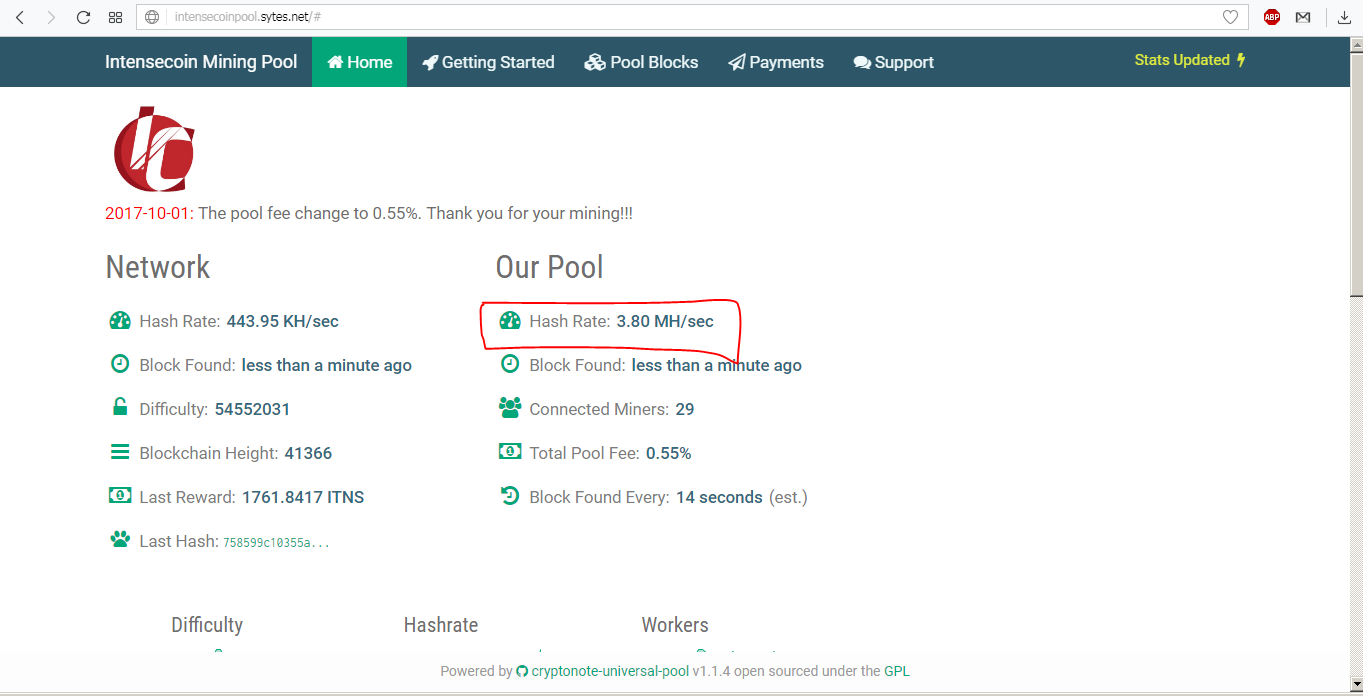Click the Our Pool Hash Rate gauge icon
The height and width of the screenshot is (696, 1363).
[x=510, y=321]
